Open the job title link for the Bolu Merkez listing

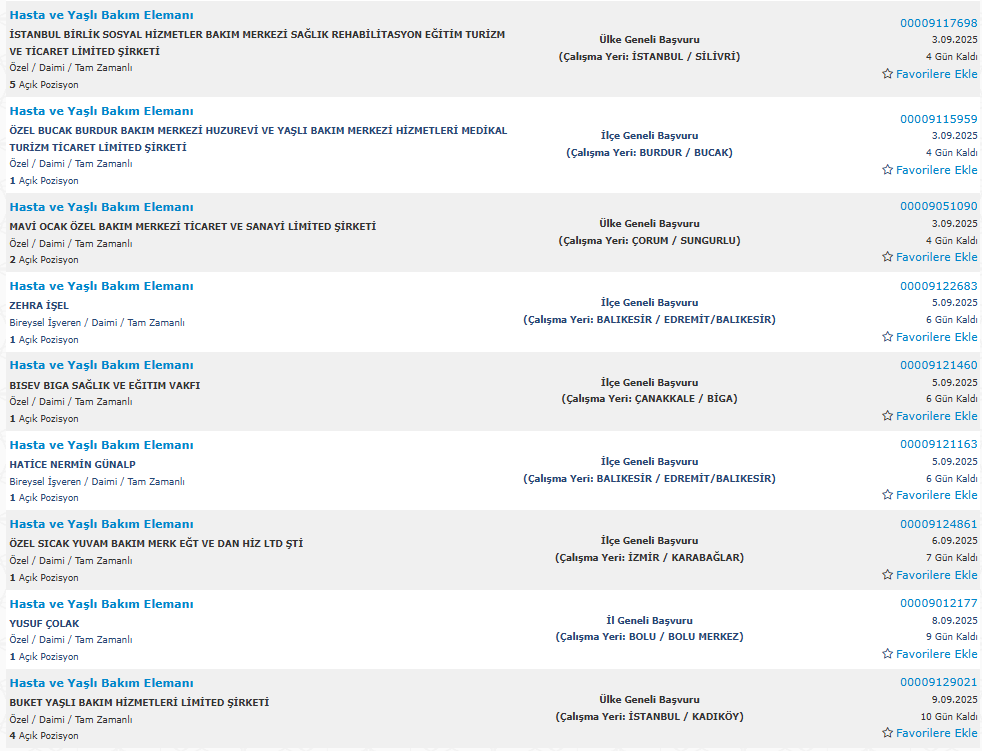click(101, 604)
